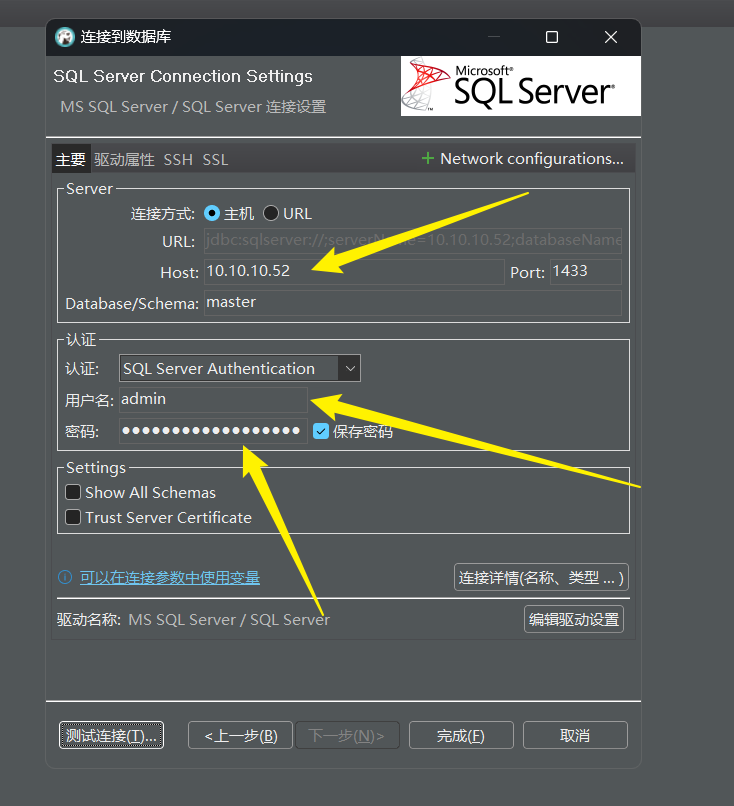The width and height of the screenshot is (734, 806).
Task: Uncheck the 保存密码 checkbox
Action: click(x=321, y=431)
